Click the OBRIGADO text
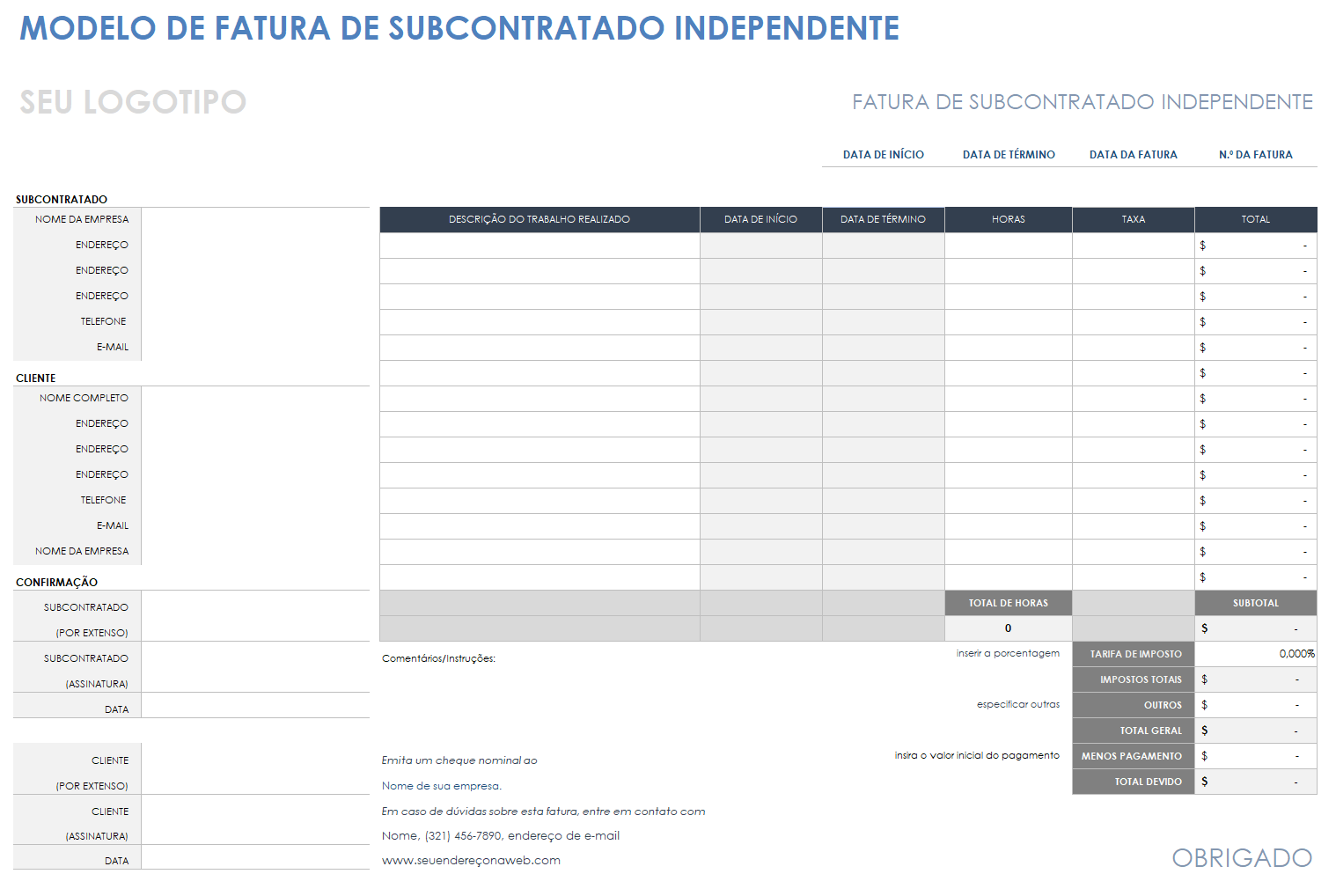 point(1242,858)
